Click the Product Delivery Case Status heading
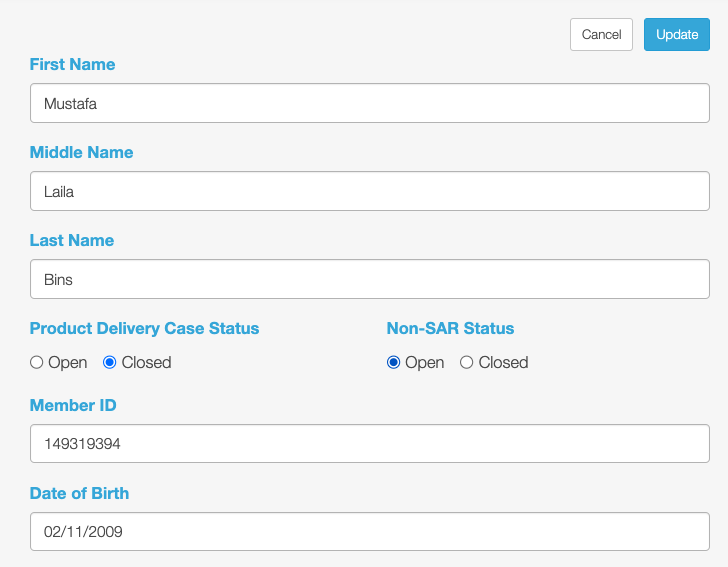Viewport: 728px width, 567px height. point(144,328)
